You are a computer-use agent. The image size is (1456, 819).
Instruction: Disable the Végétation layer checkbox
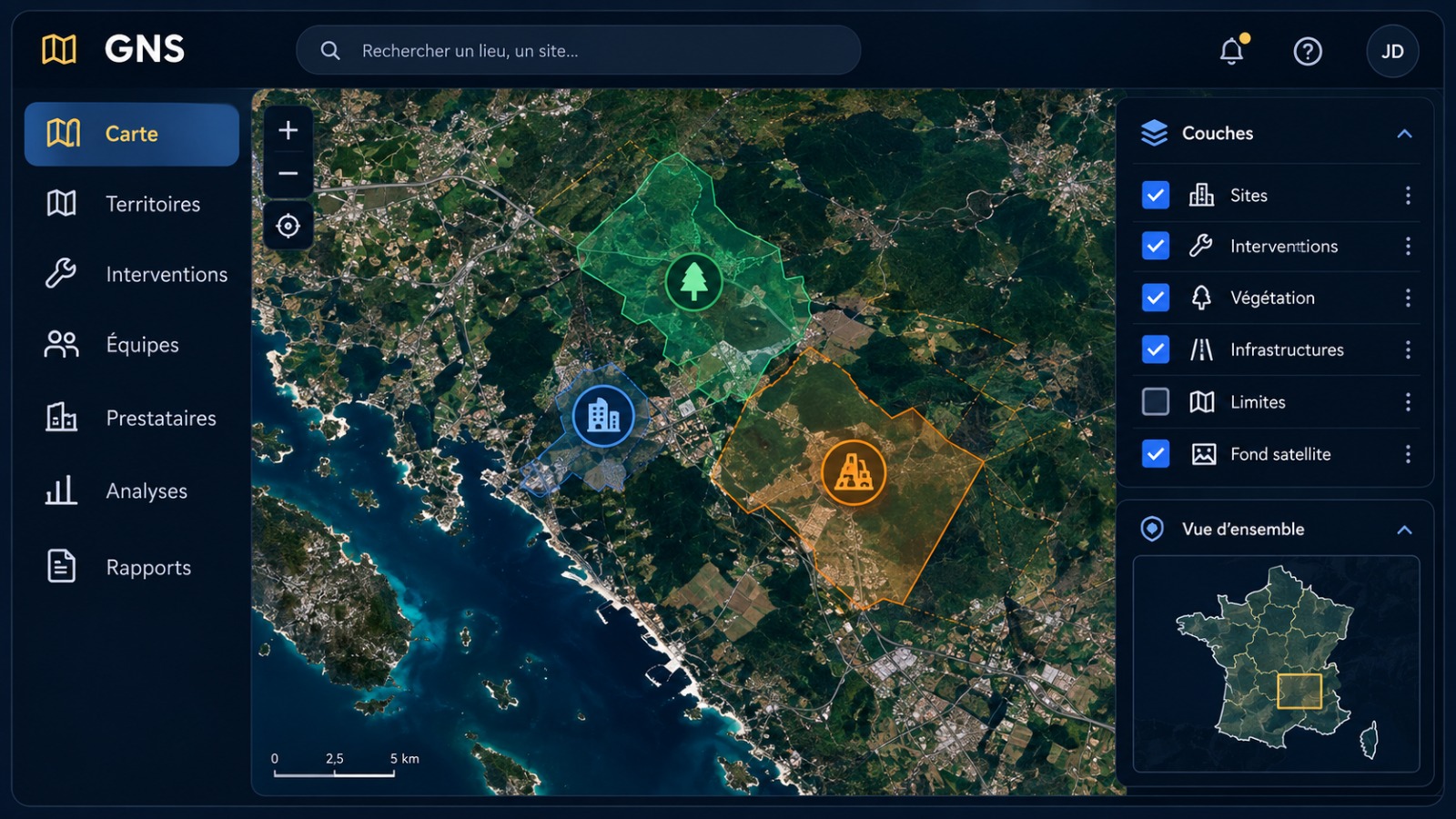1156,298
